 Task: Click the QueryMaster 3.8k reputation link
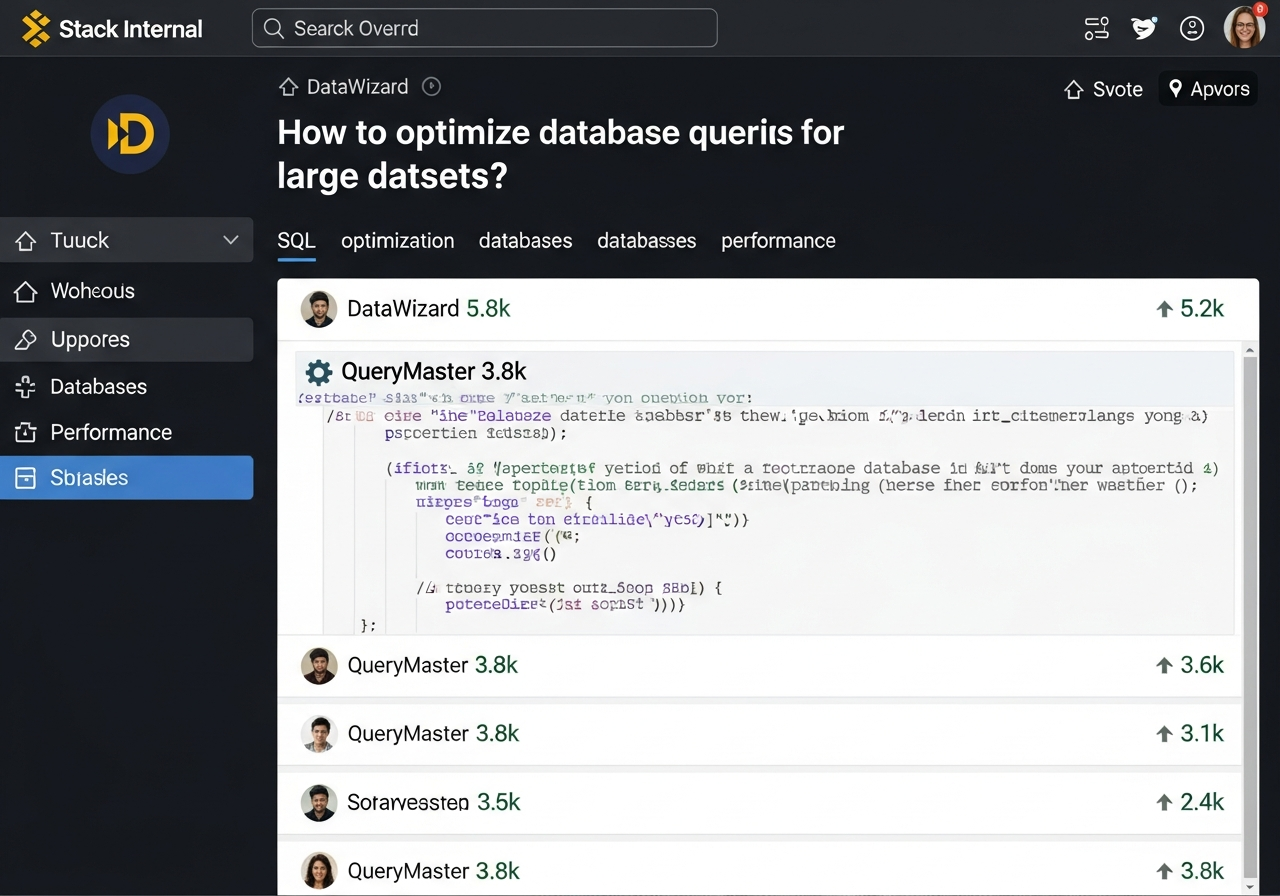434,666
